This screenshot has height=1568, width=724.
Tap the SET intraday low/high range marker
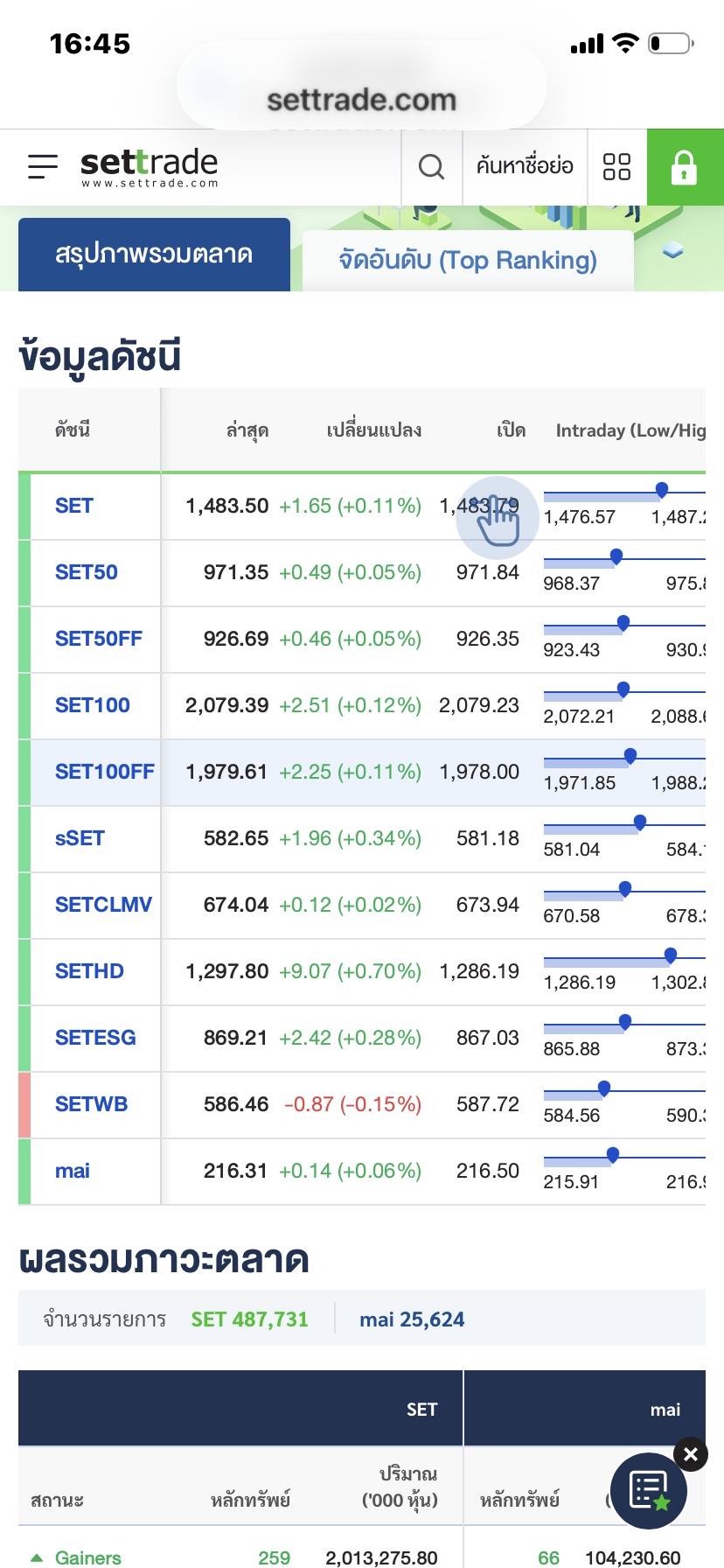click(662, 489)
